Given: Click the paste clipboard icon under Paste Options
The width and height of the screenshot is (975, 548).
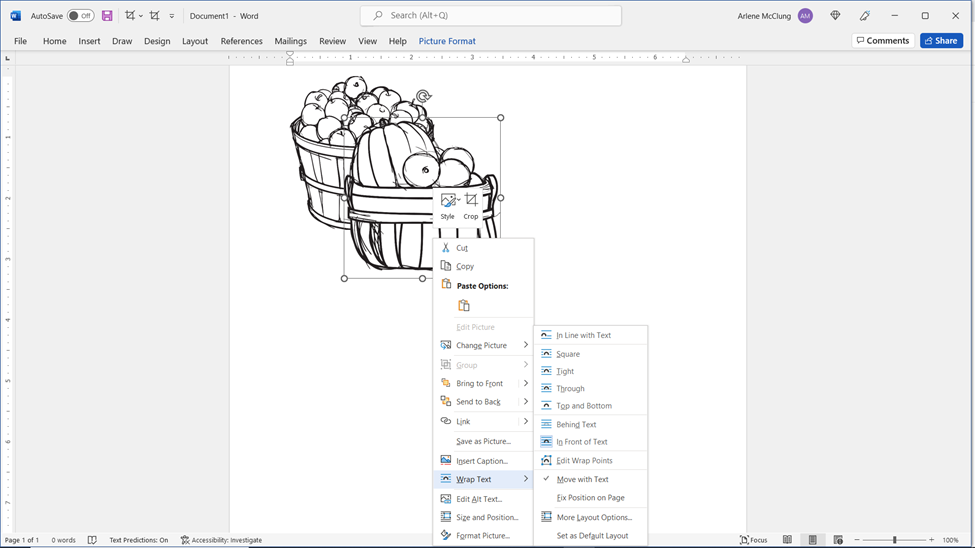Looking at the screenshot, I should coord(464,305).
